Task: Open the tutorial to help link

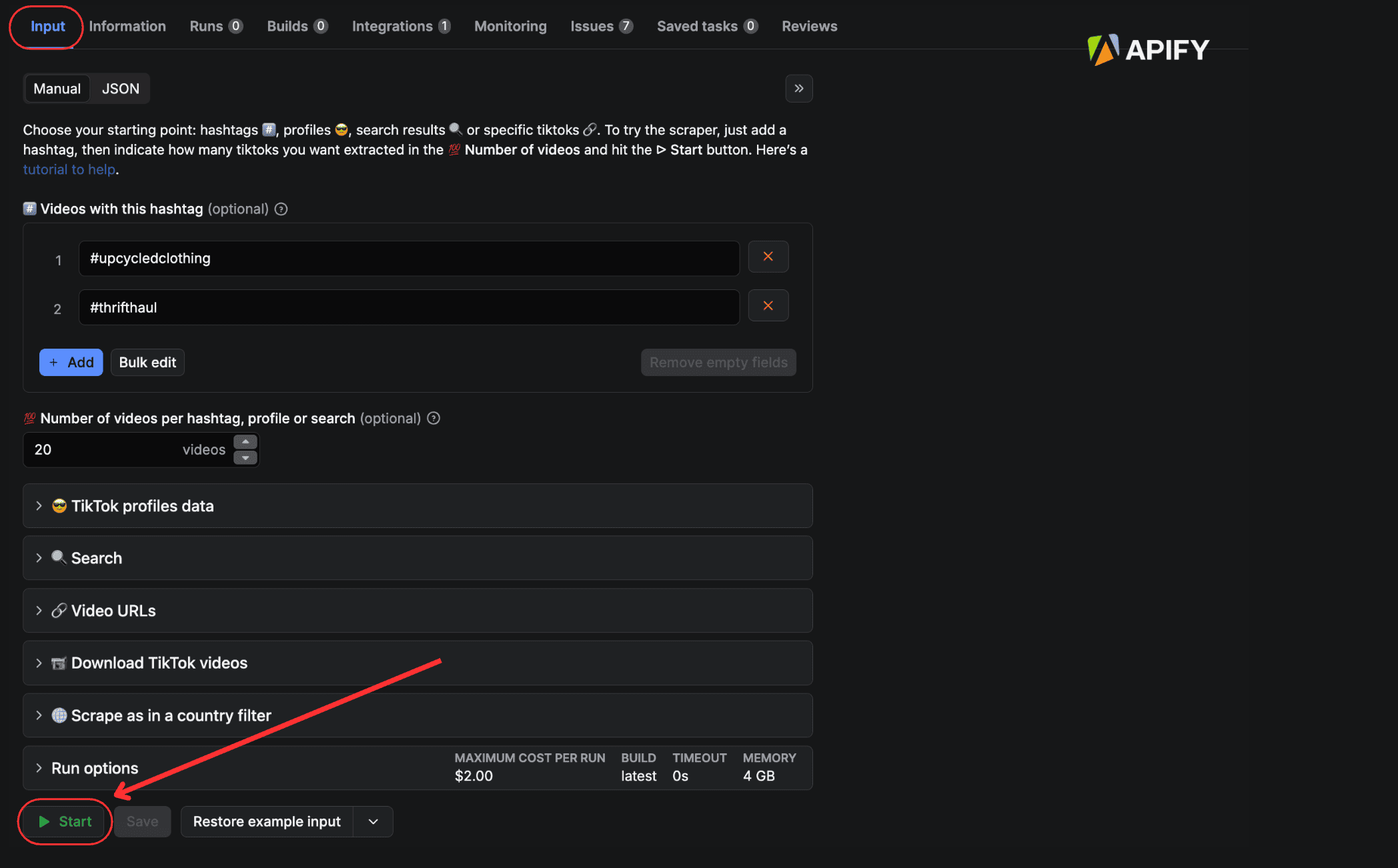Action: click(x=69, y=170)
